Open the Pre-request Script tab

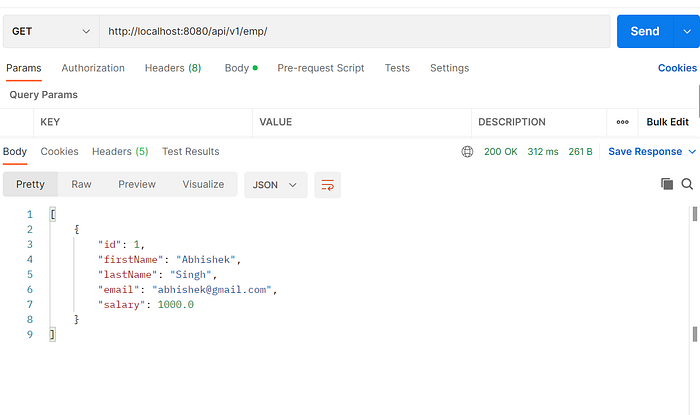[321, 68]
